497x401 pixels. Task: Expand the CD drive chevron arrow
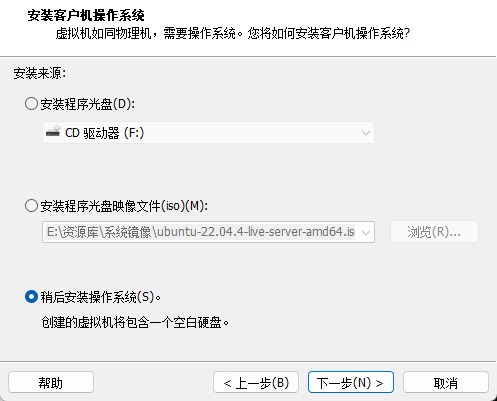(366, 133)
